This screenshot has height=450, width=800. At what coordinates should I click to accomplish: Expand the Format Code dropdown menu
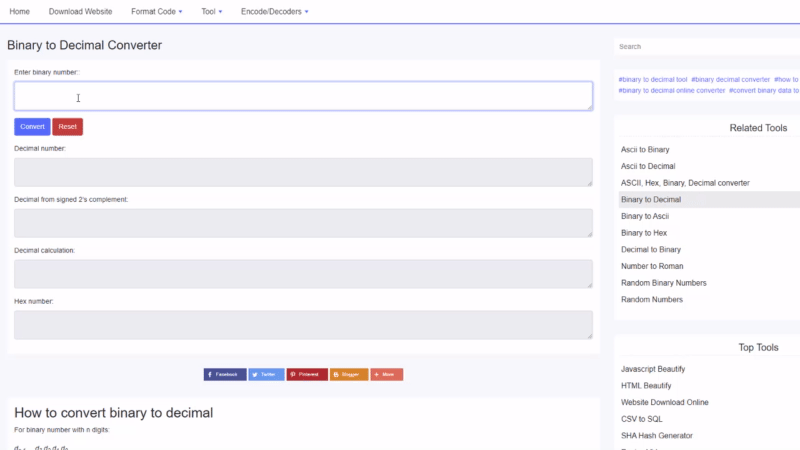click(156, 11)
